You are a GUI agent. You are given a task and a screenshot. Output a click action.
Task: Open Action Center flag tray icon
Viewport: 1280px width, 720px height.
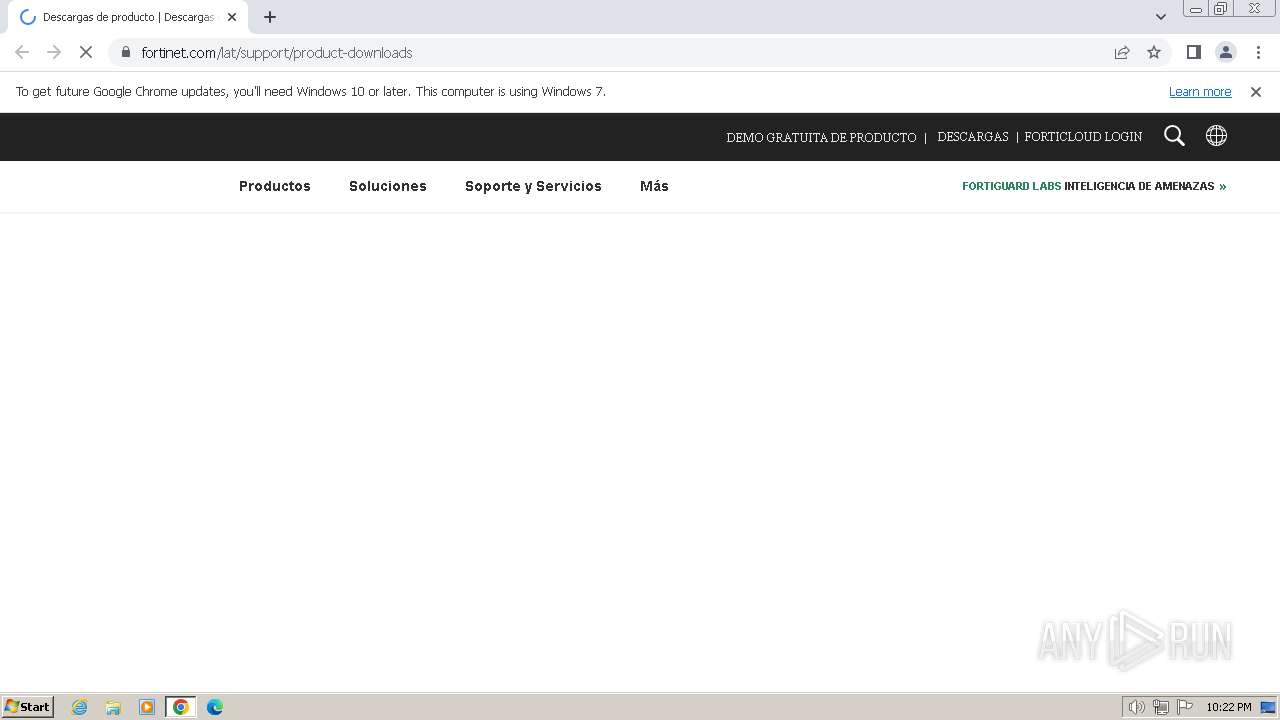(1185, 707)
